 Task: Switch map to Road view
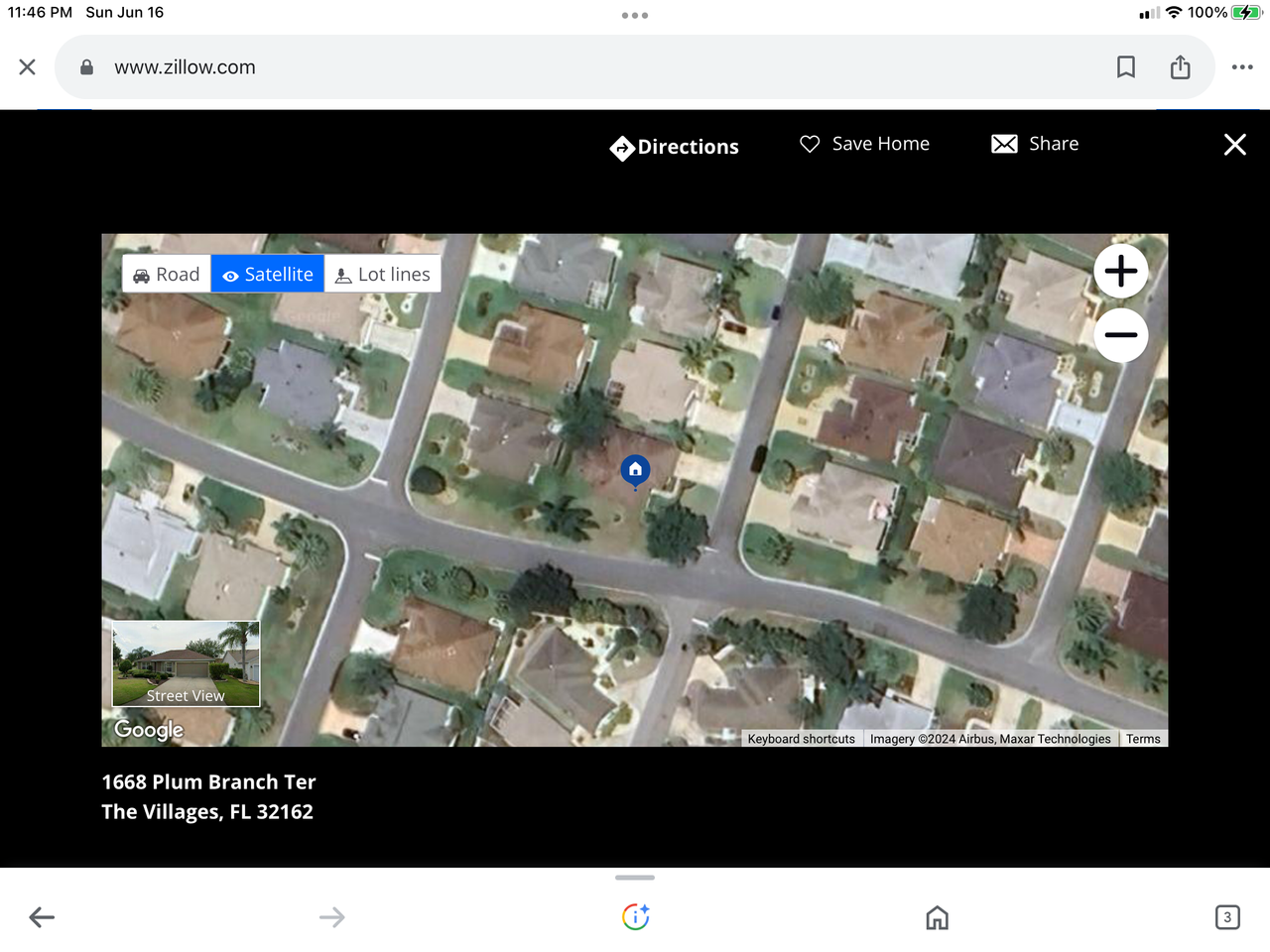tap(167, 275)
